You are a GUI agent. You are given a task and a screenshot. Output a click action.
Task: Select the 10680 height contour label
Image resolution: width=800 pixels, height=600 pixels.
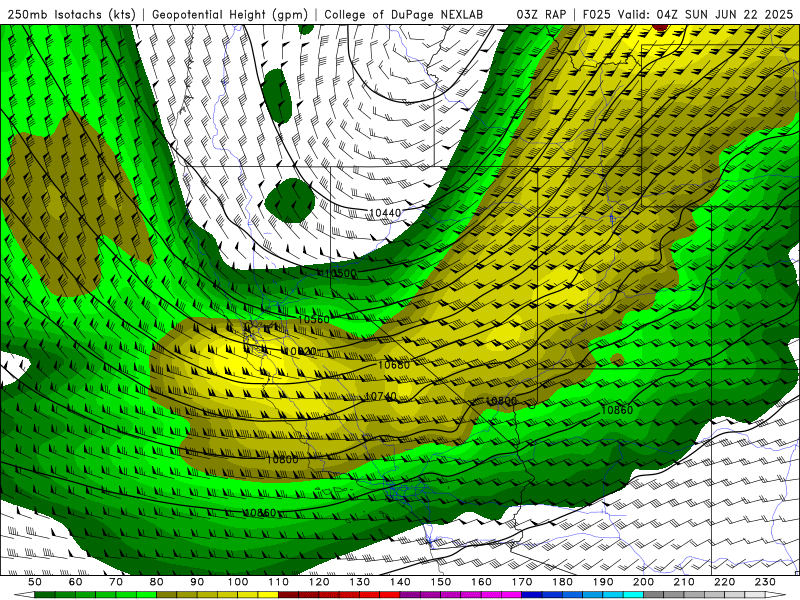(x=394, y=365)
